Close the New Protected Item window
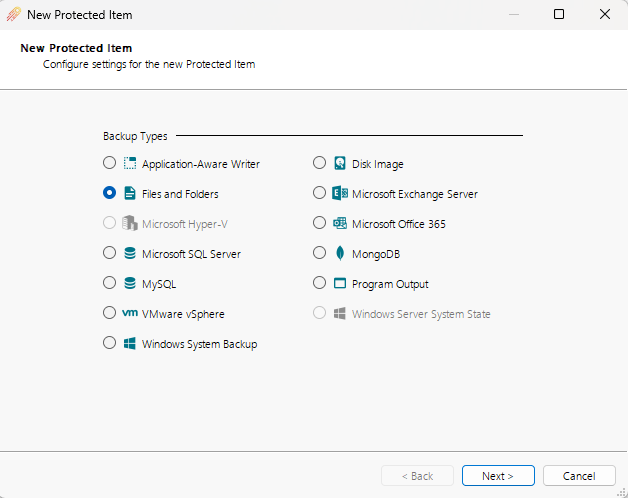 pos(604,15)
